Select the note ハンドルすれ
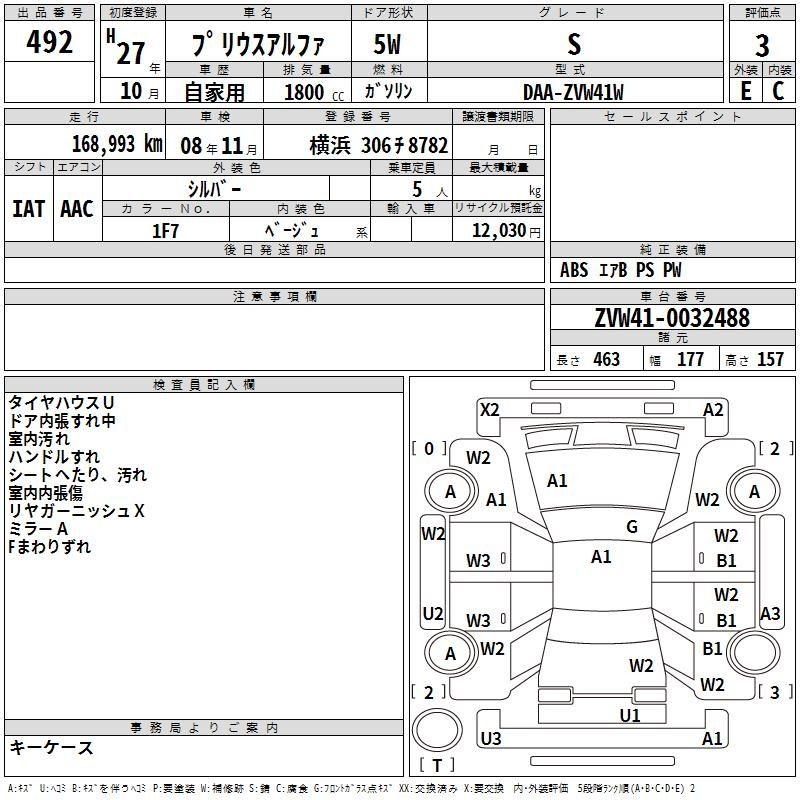800x800 pixels. [54, 457]
